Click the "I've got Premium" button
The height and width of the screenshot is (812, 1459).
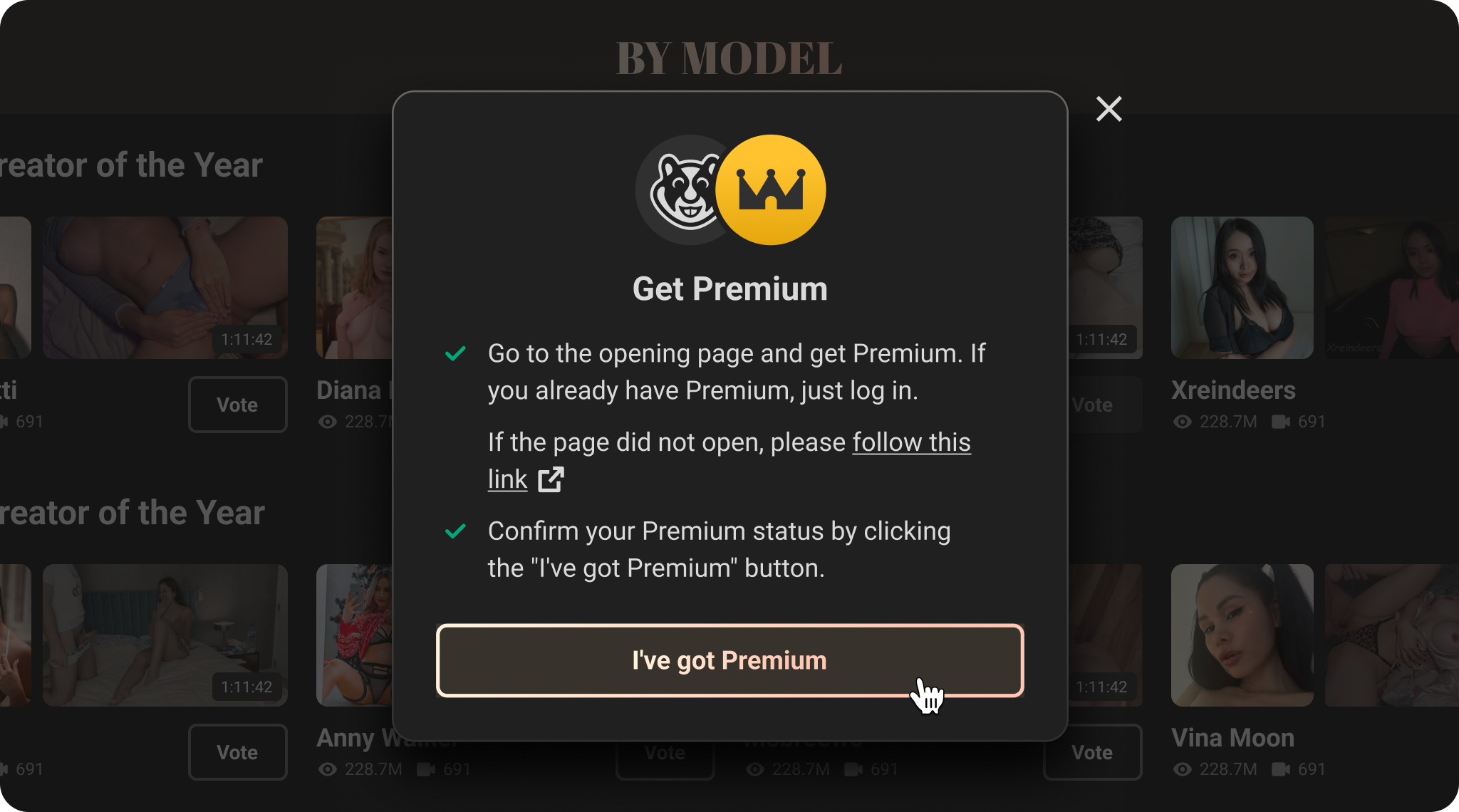[729, 660]
